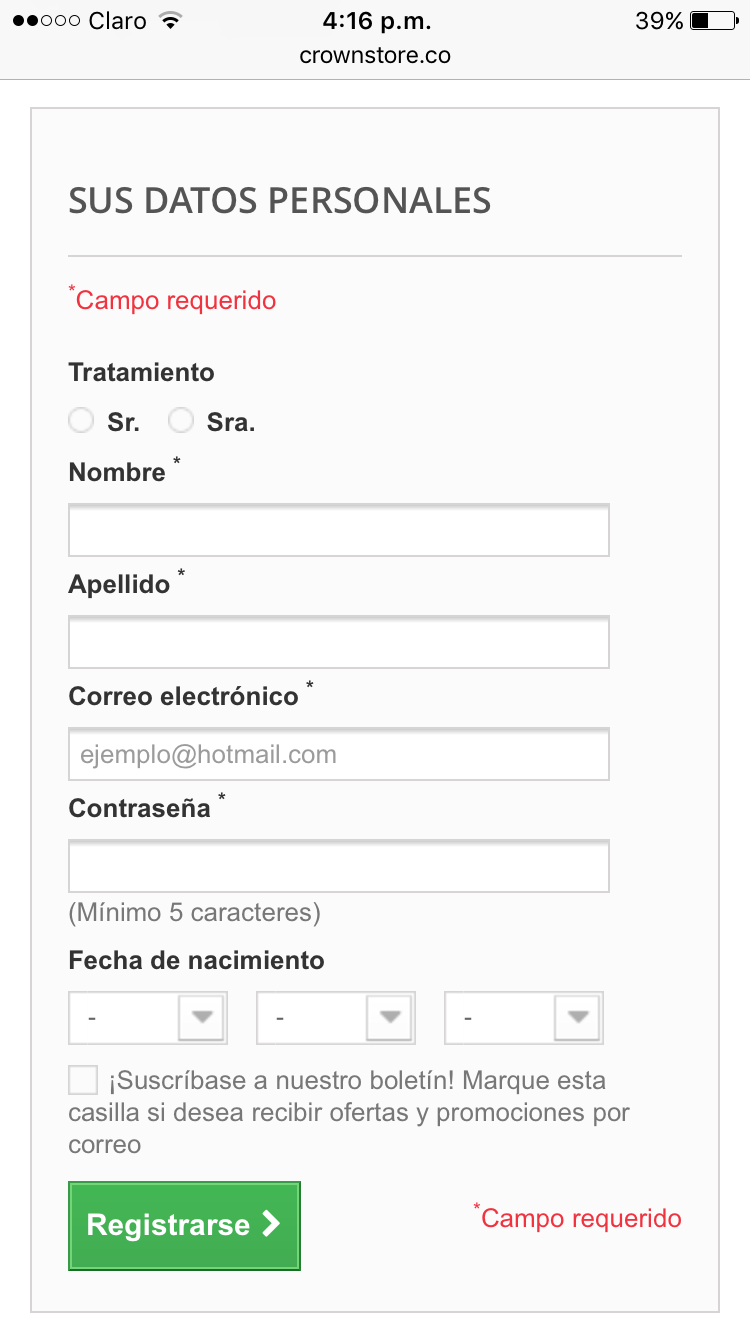Screen dimensions: 750x1334
Task: Select the Sr. radio button
Action: 81,421
